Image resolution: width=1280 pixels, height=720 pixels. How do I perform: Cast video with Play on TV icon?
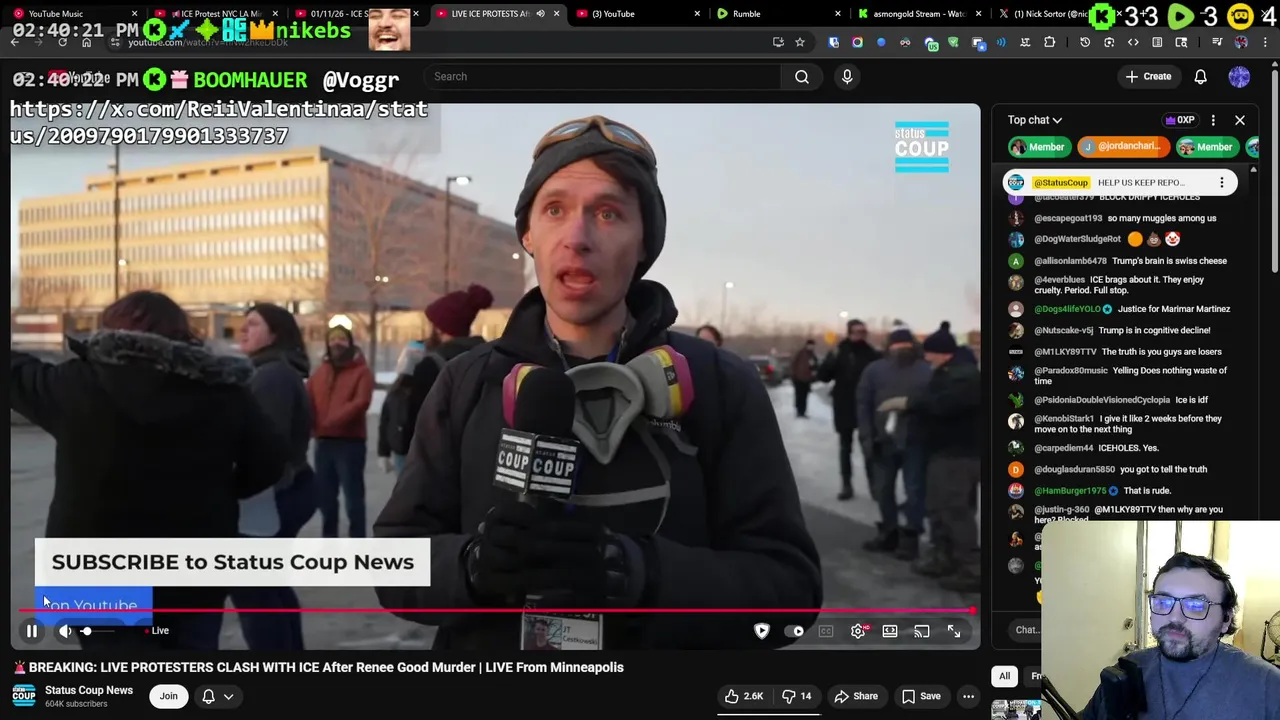(x=922, y=631)
